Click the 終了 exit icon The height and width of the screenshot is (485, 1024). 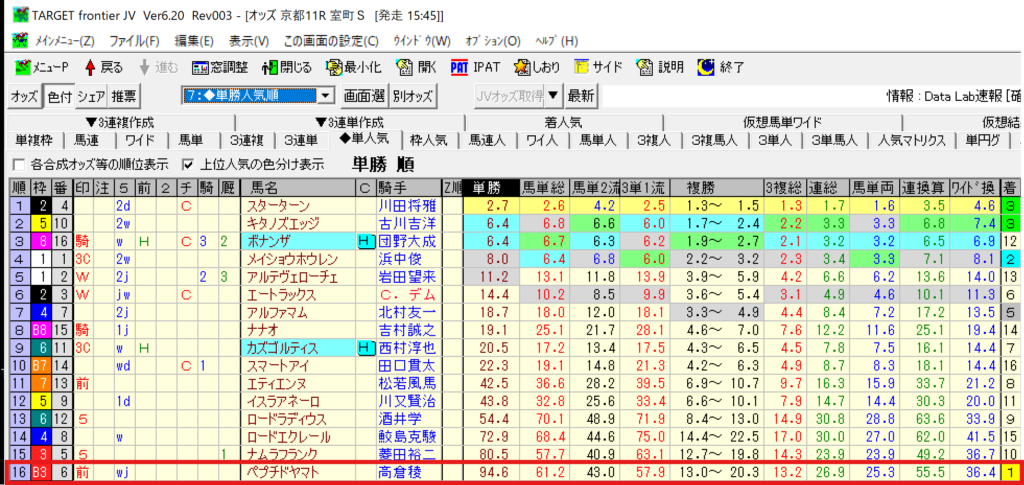tap(720, 67)
